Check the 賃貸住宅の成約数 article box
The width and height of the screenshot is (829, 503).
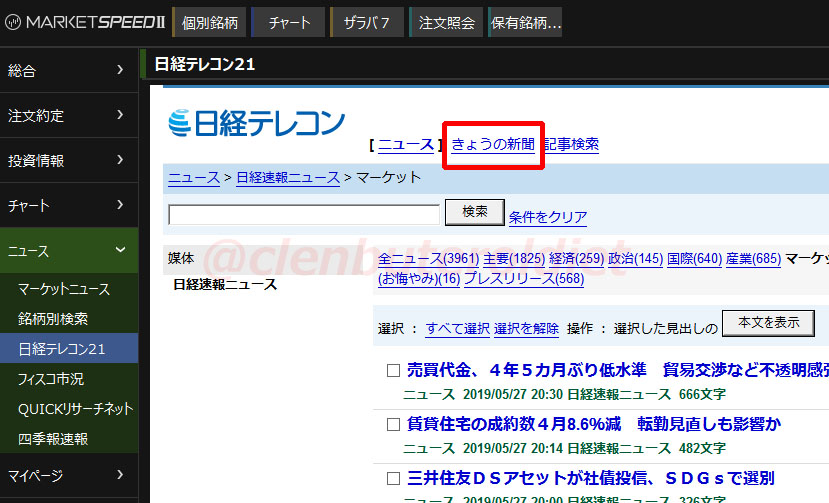pos(393,424)
